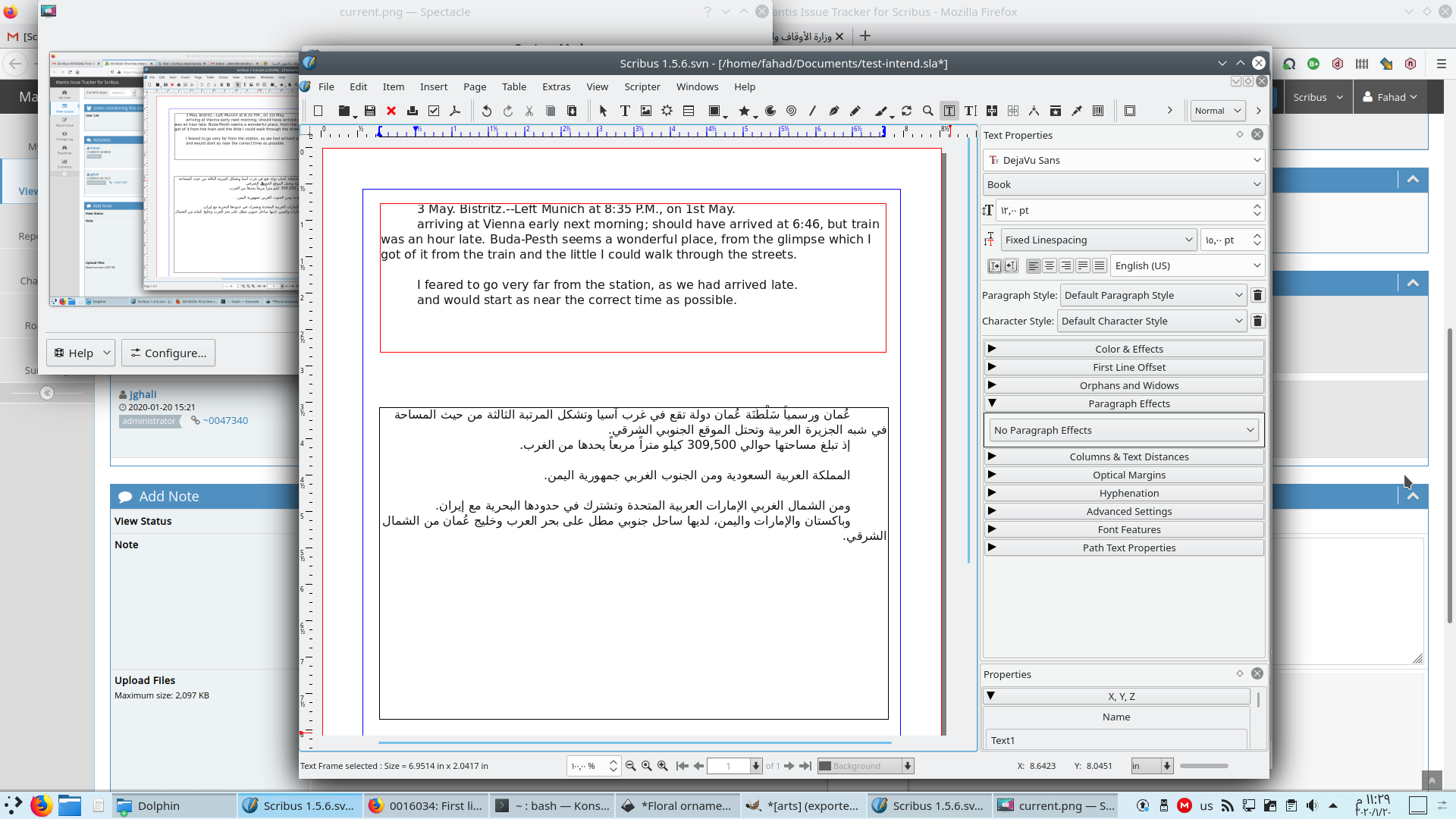Click the Preflight Verifier checkmark icon
1456x819 pixels.
pos(434,111)
